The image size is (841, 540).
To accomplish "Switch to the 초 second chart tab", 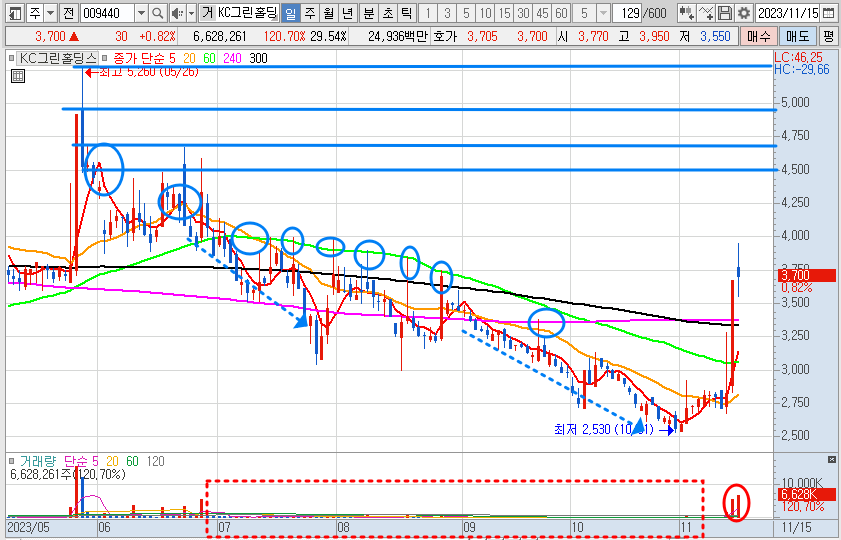I will (387, 13).
